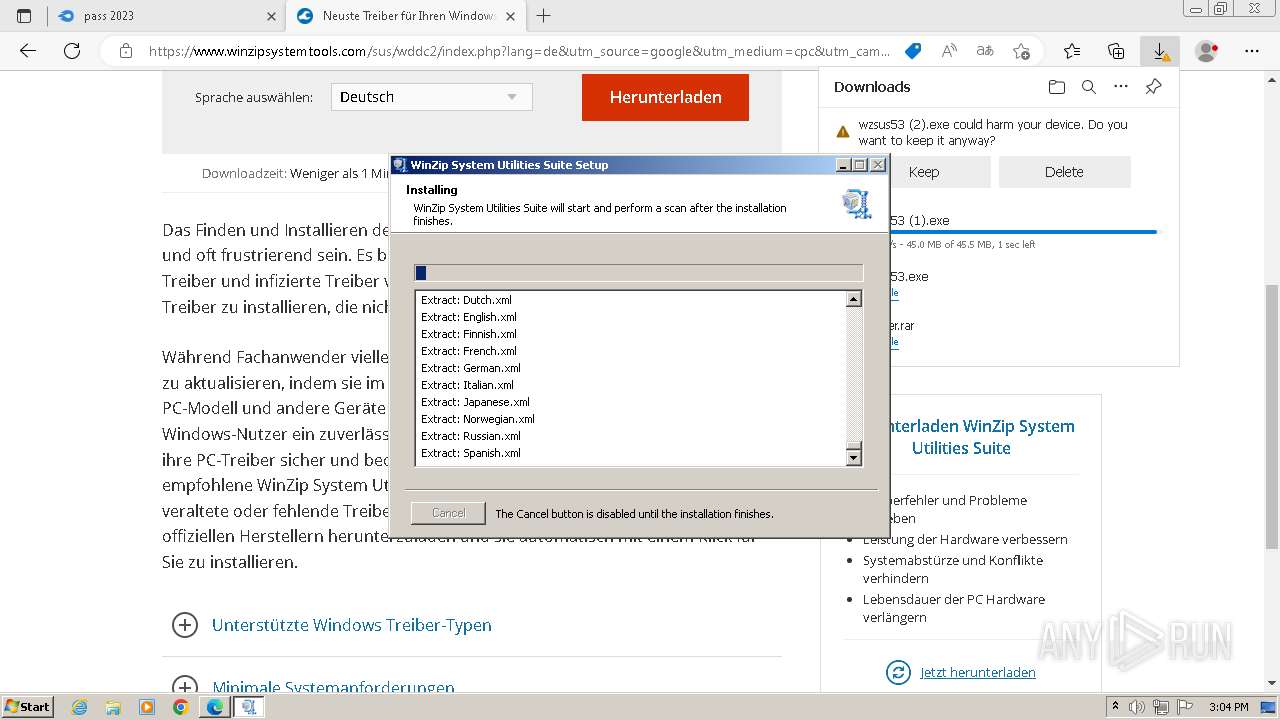Select the Extract: Norwegian.xml log line
Viewport: 1280px width, 720px height.
[x=477, y=419]
